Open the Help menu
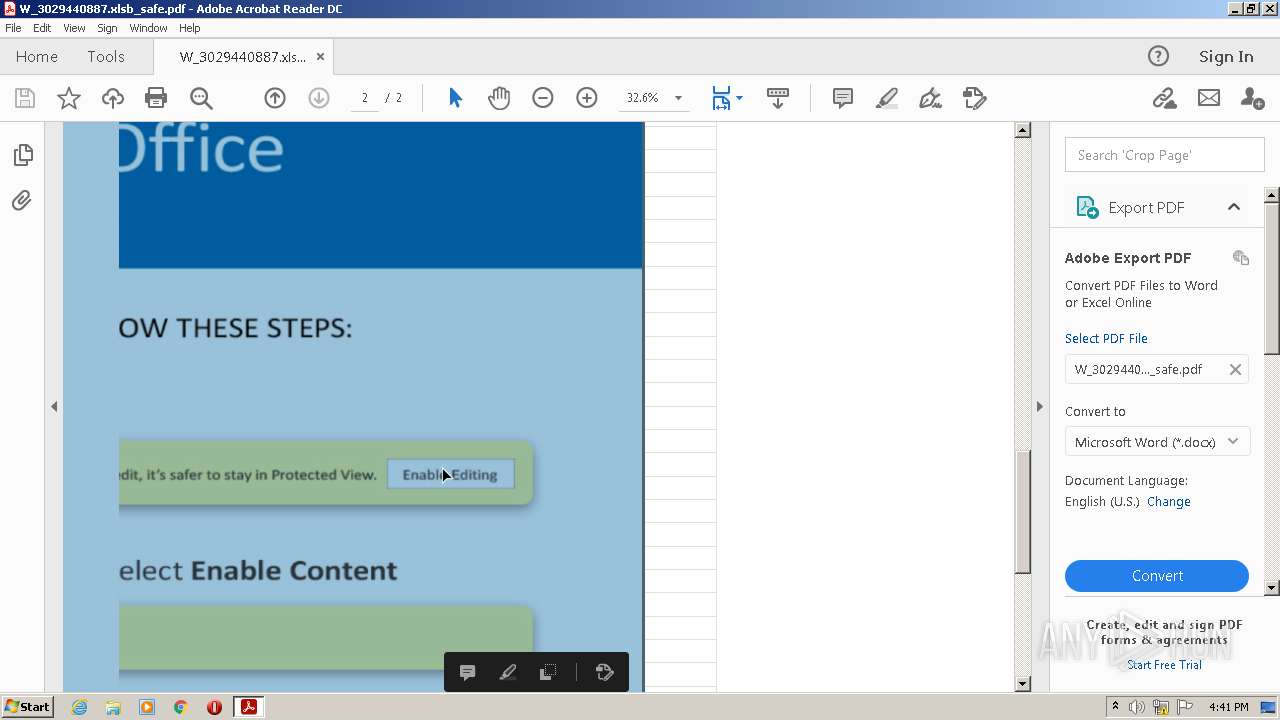 point(189,28)
